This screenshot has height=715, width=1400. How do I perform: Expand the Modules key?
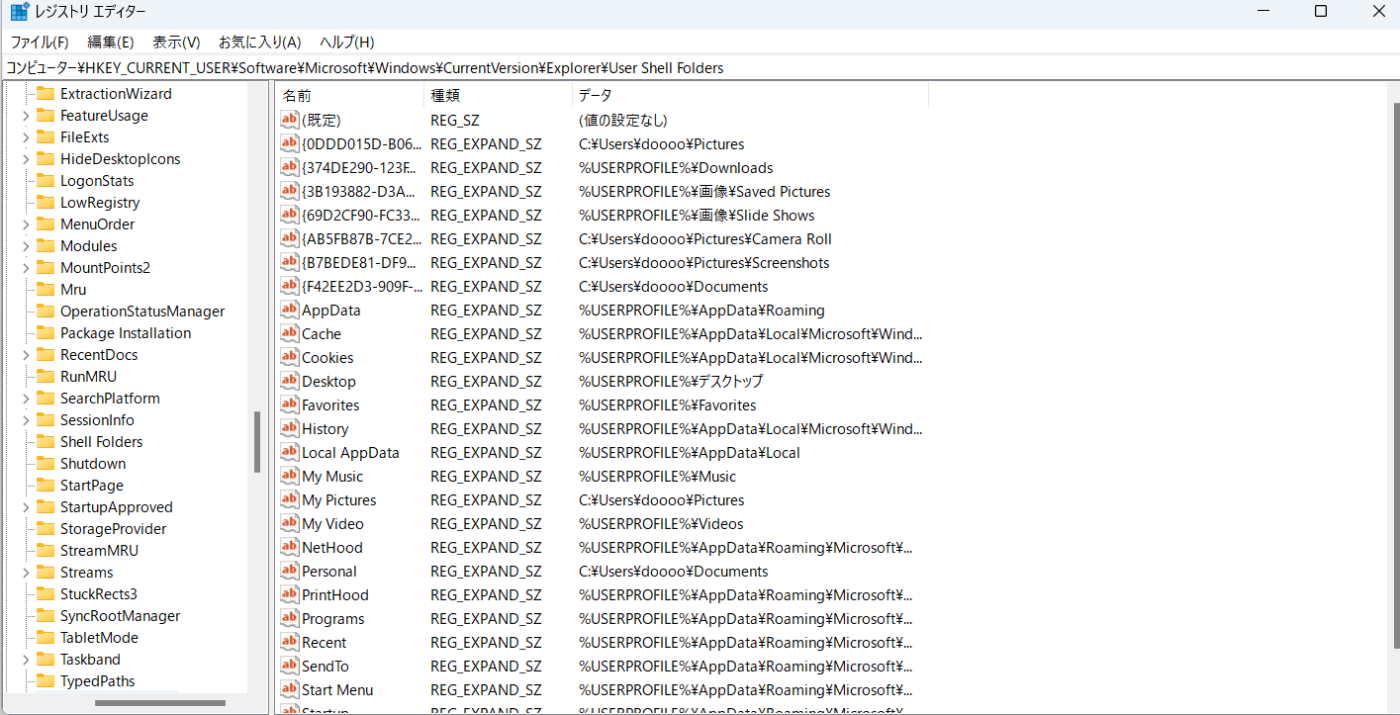point(25,246)
